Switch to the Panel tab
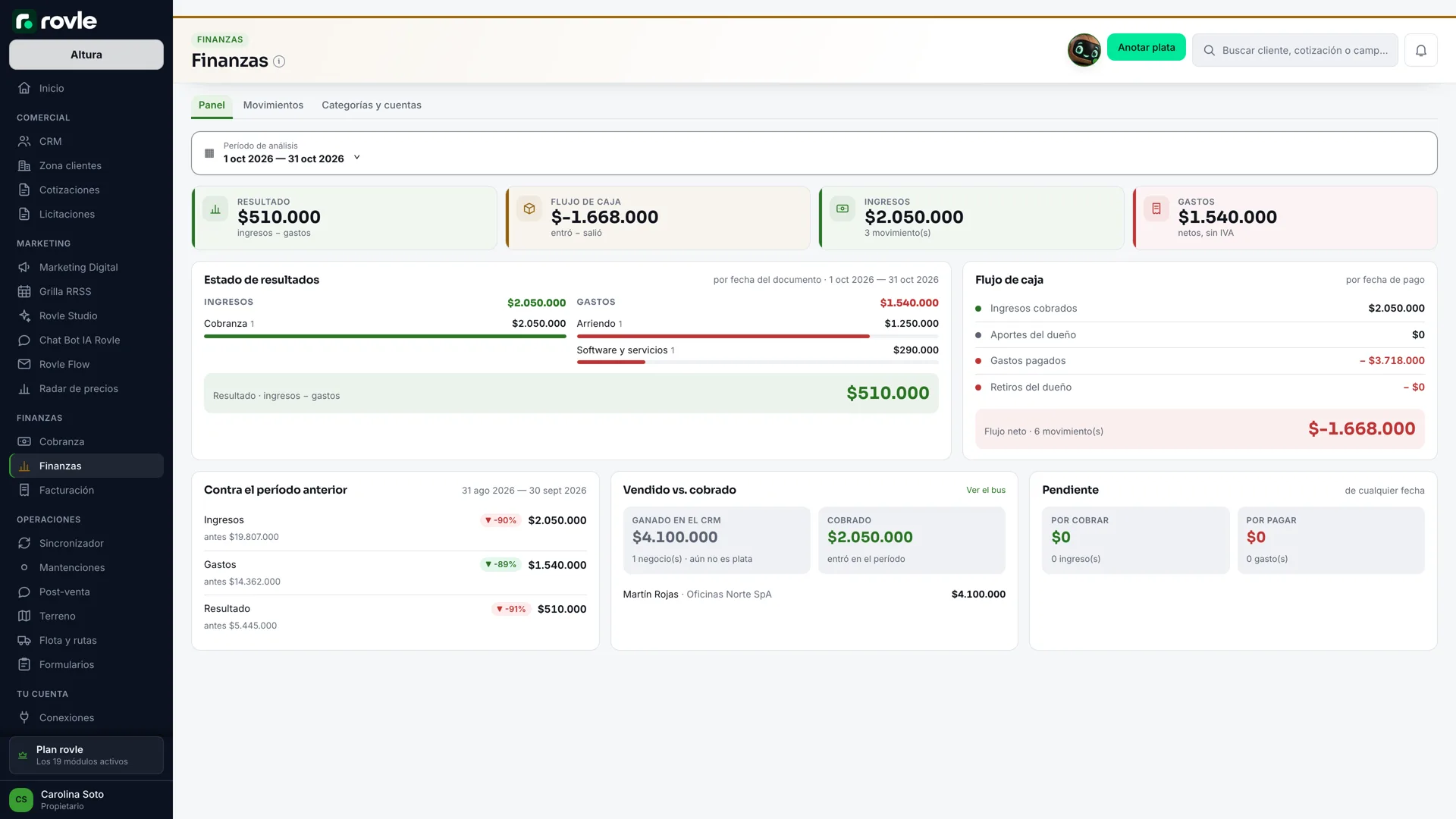This screenshot has width=1456, height=819. click(x=212, y=105)
